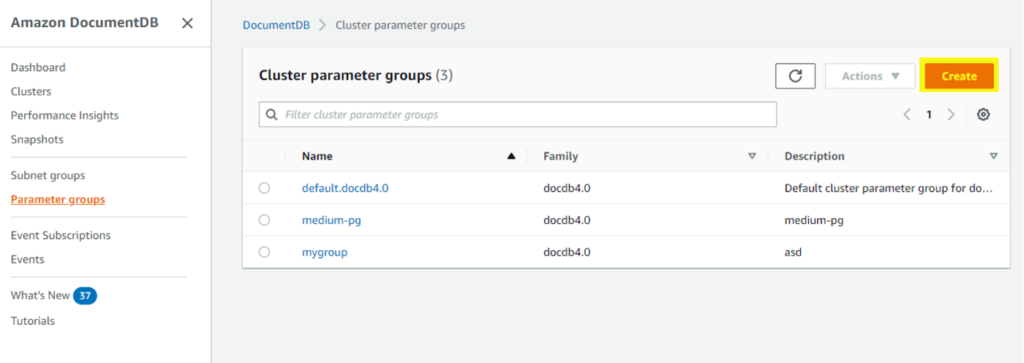Close the Amazon DocumentDB side panel

coord(187,24)
